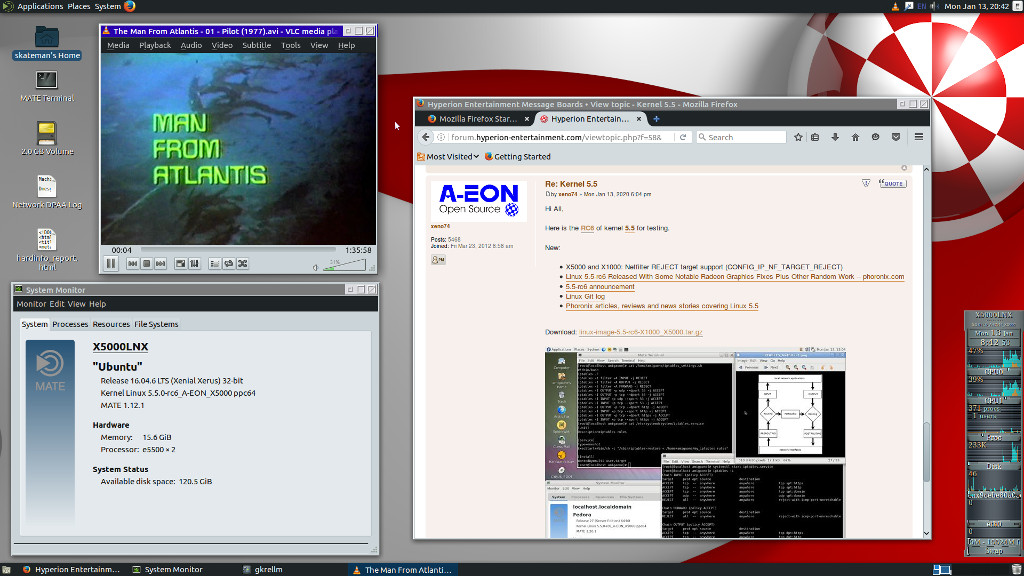Close the Mozilla Firefox Start tab

[527, 119]
